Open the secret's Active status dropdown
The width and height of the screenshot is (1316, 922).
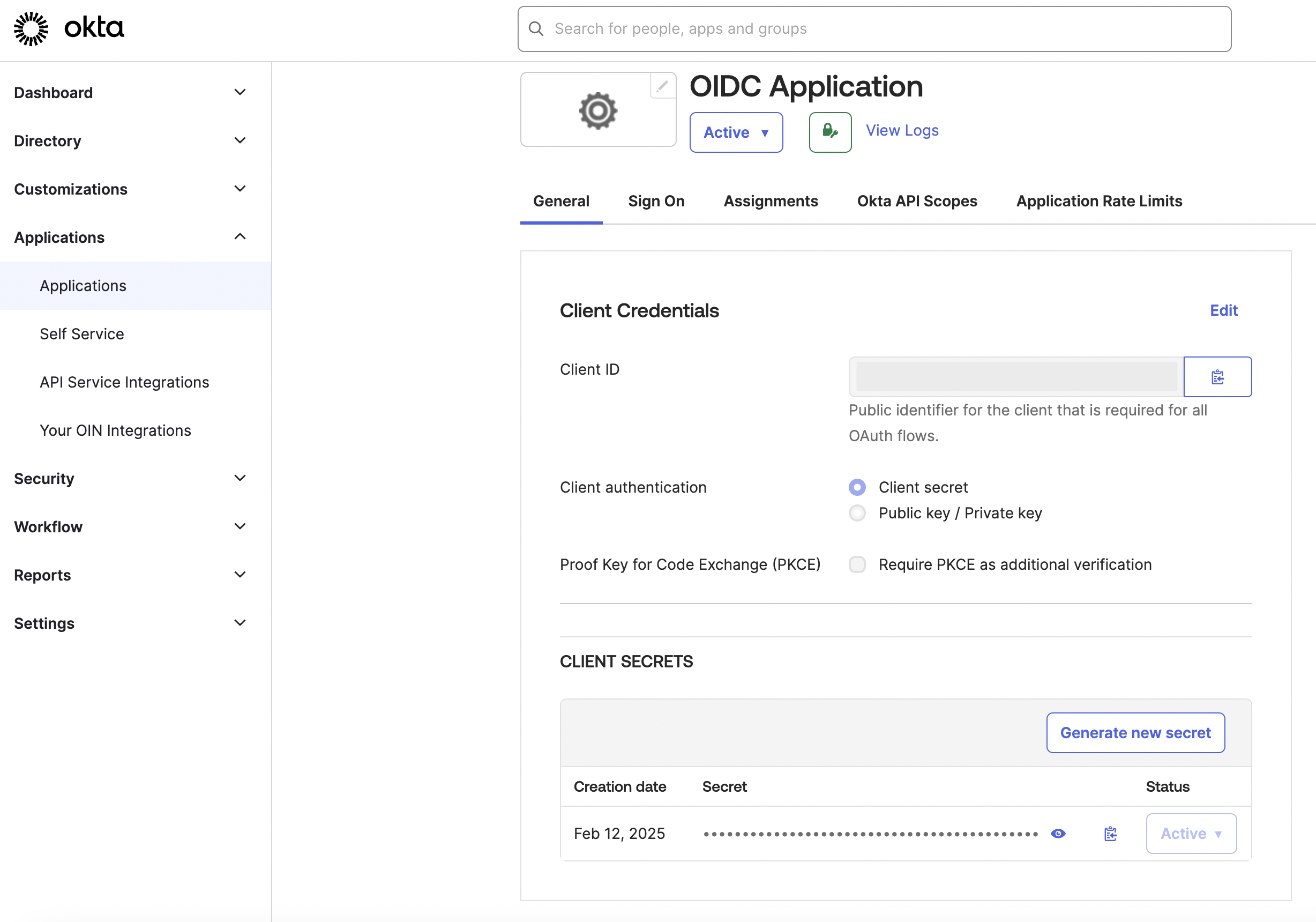click(x=1191, y=834)
